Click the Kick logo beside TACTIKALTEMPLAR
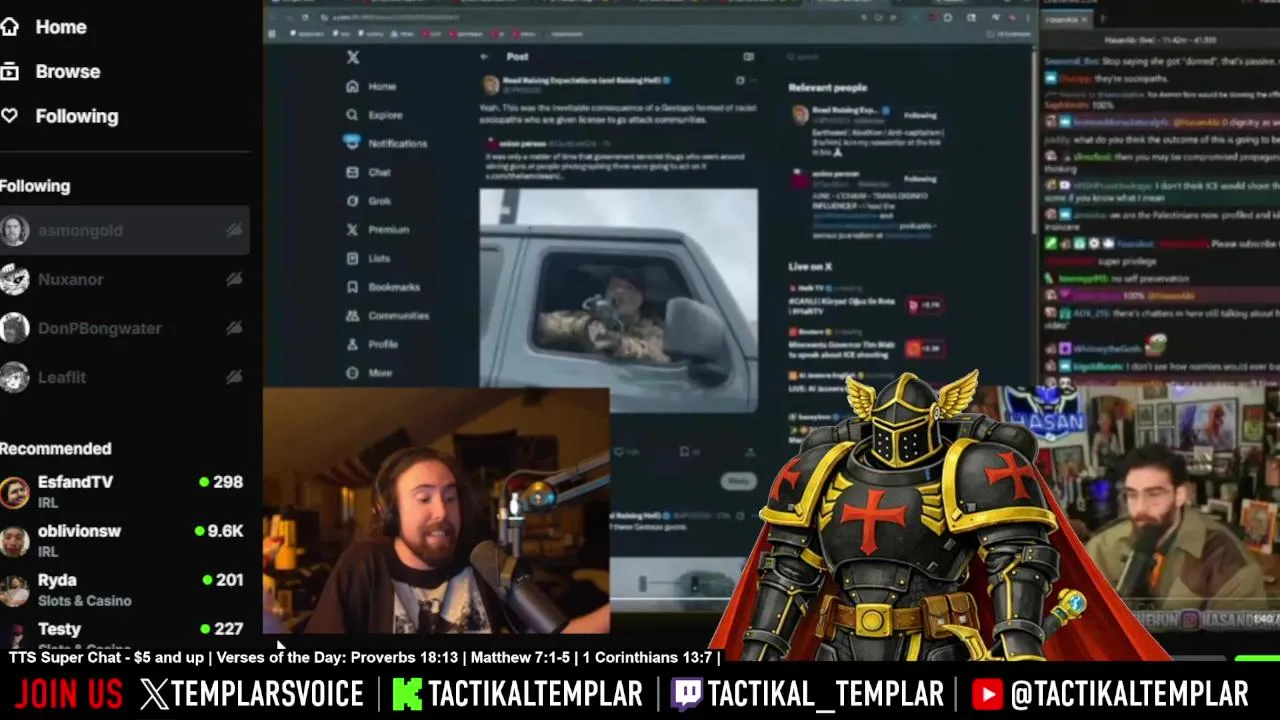Image resolution: width=1280 pixels, height=720 pixels. pos(407,693)
